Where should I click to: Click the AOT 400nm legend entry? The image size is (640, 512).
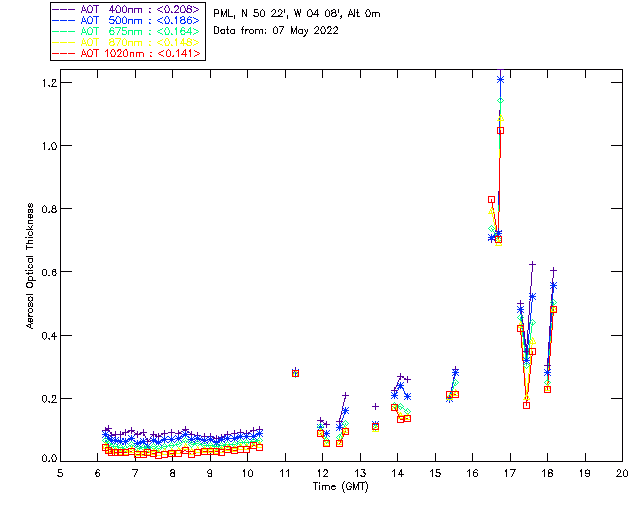coord(140,8)
